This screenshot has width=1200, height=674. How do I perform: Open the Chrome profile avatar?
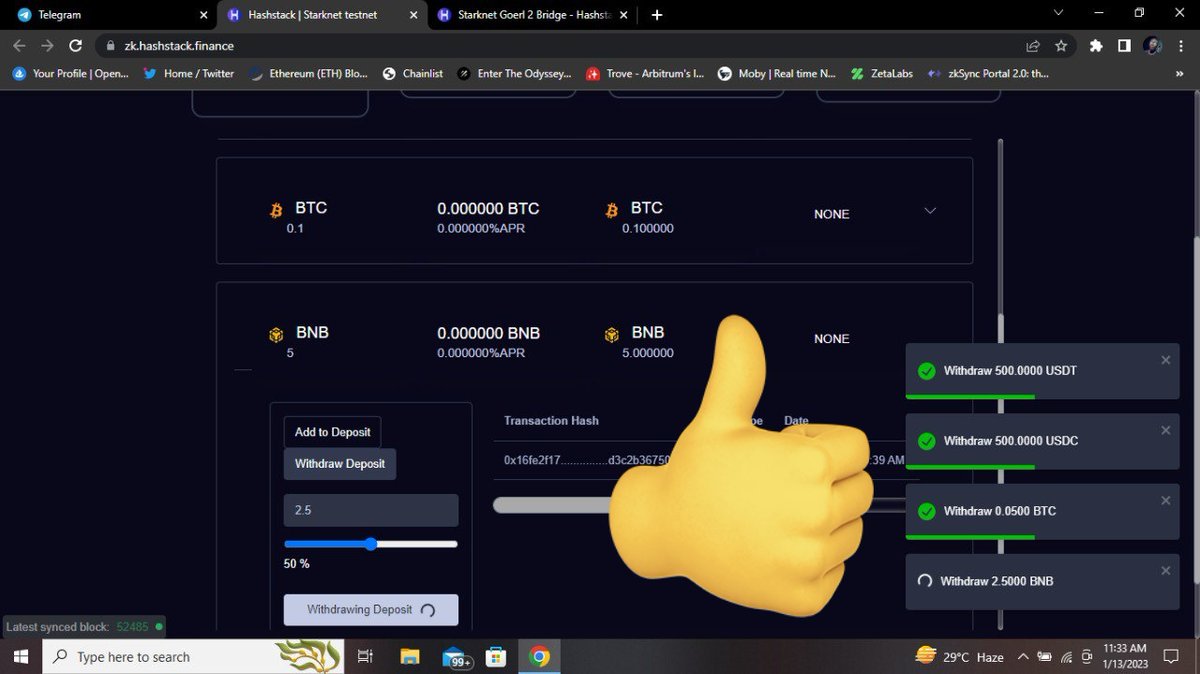(1152, 46)
